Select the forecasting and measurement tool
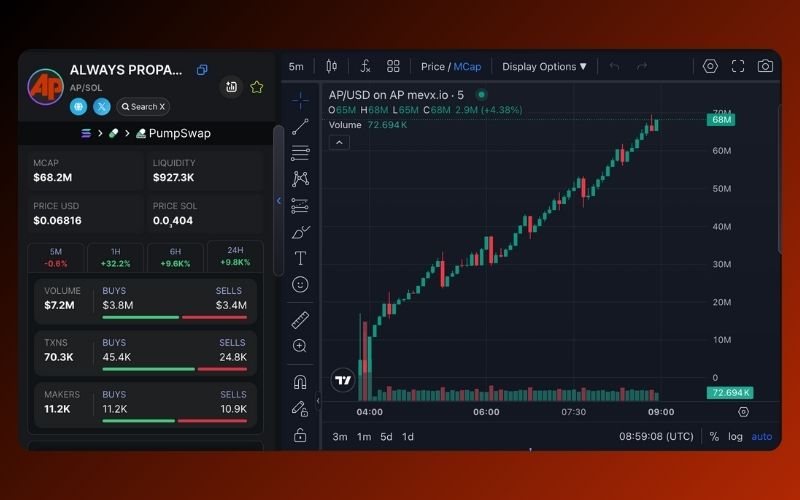Screen dimensions: 800x500 (x=301, y=205)
